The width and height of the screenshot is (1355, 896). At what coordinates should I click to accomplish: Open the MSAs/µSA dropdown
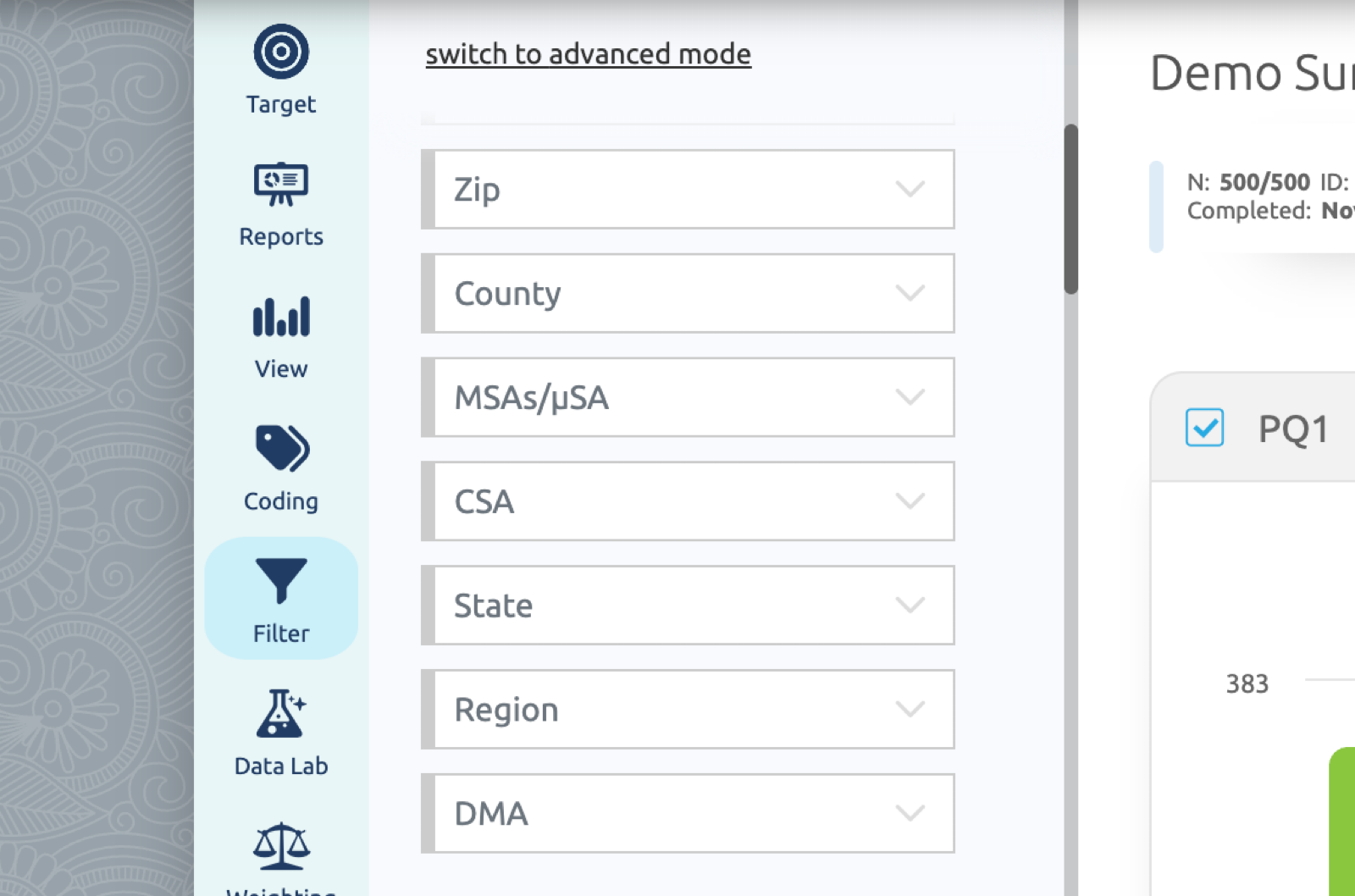688,397
